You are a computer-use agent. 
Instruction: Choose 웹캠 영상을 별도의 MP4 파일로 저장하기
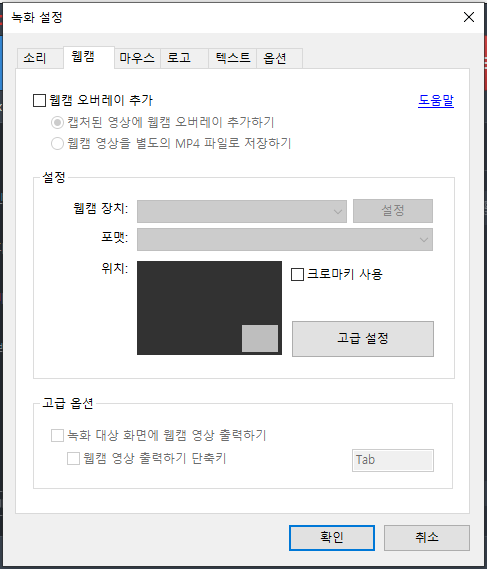pos(57,143)
